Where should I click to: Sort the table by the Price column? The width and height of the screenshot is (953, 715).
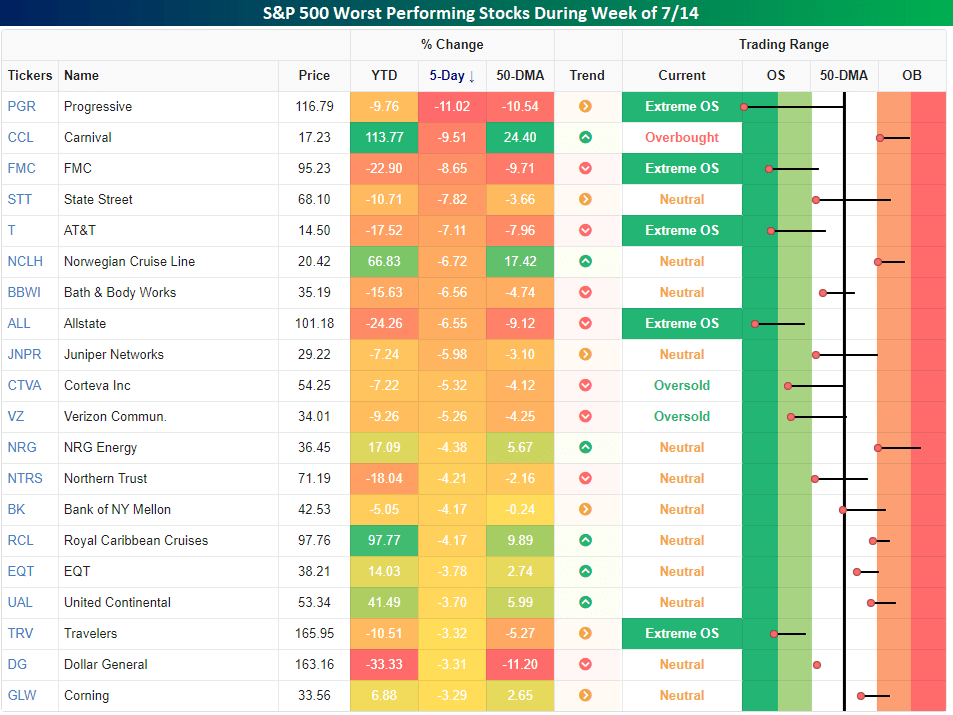pyautogui.click(x=314, y=76)
